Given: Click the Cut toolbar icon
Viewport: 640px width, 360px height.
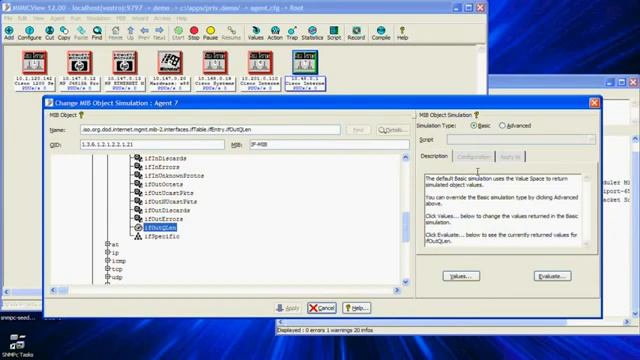Looking at the screenshot, I should pos(49,33).
